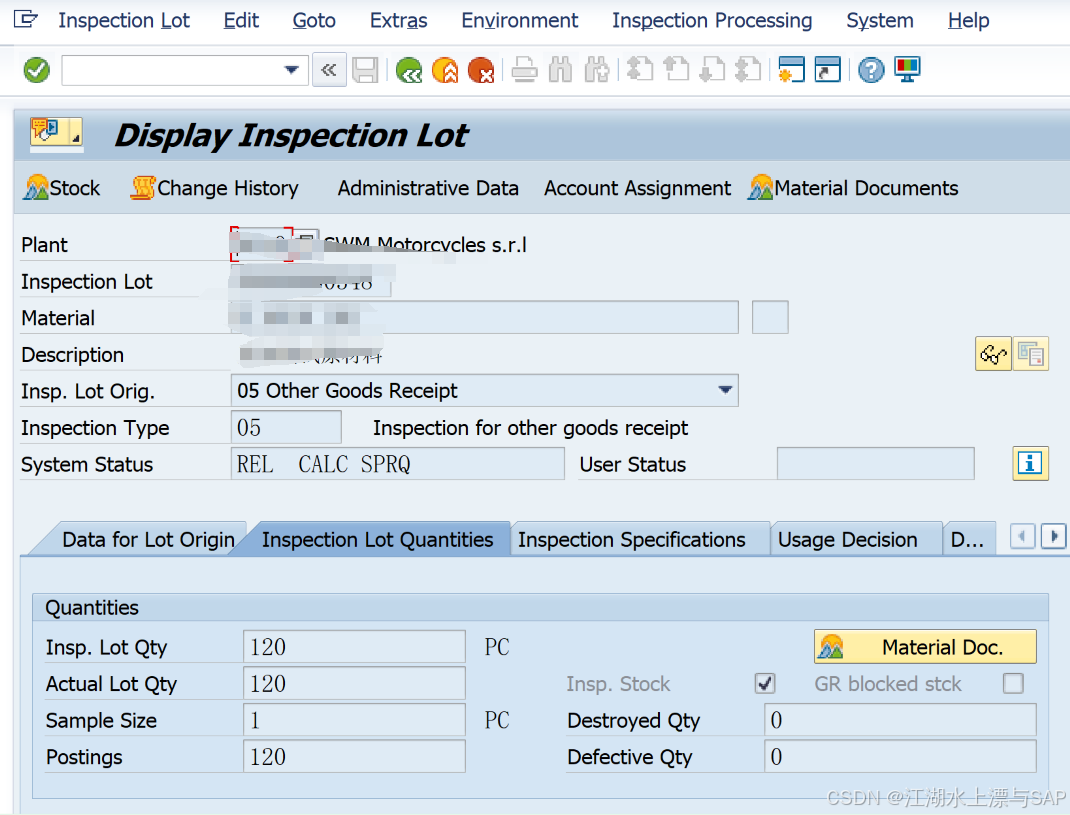The width and height of the screenshot is (1070, 815).
Task: Click the Defective Qty field
Action: coord(900,756)
